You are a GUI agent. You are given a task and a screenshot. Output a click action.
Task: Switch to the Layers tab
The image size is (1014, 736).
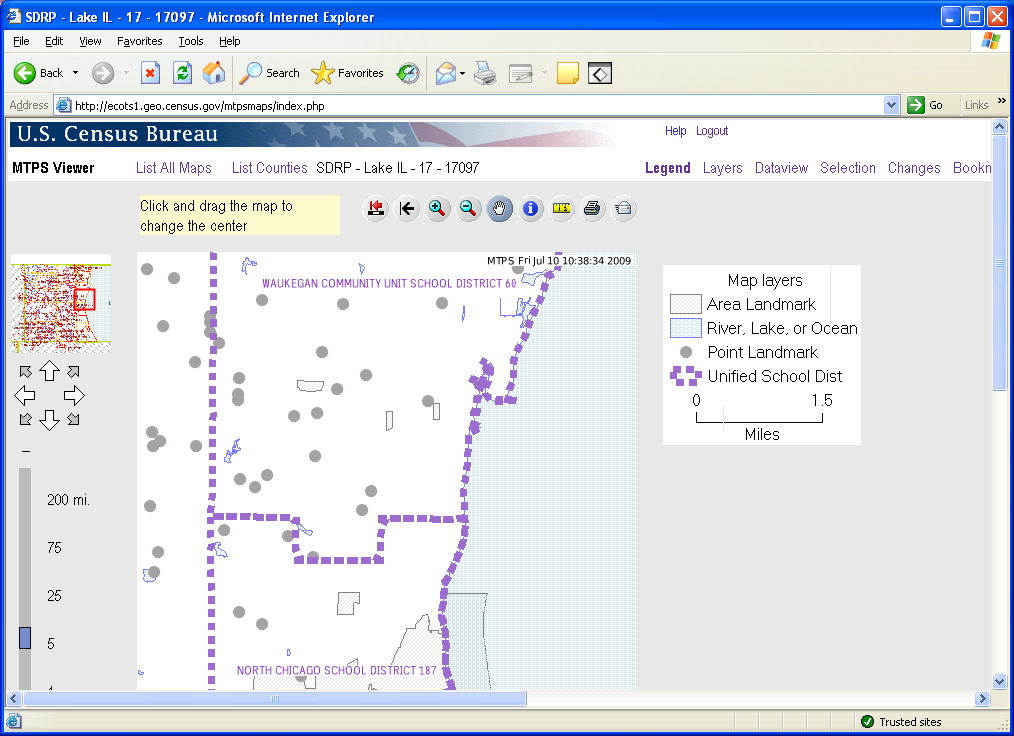coord(722,168)
